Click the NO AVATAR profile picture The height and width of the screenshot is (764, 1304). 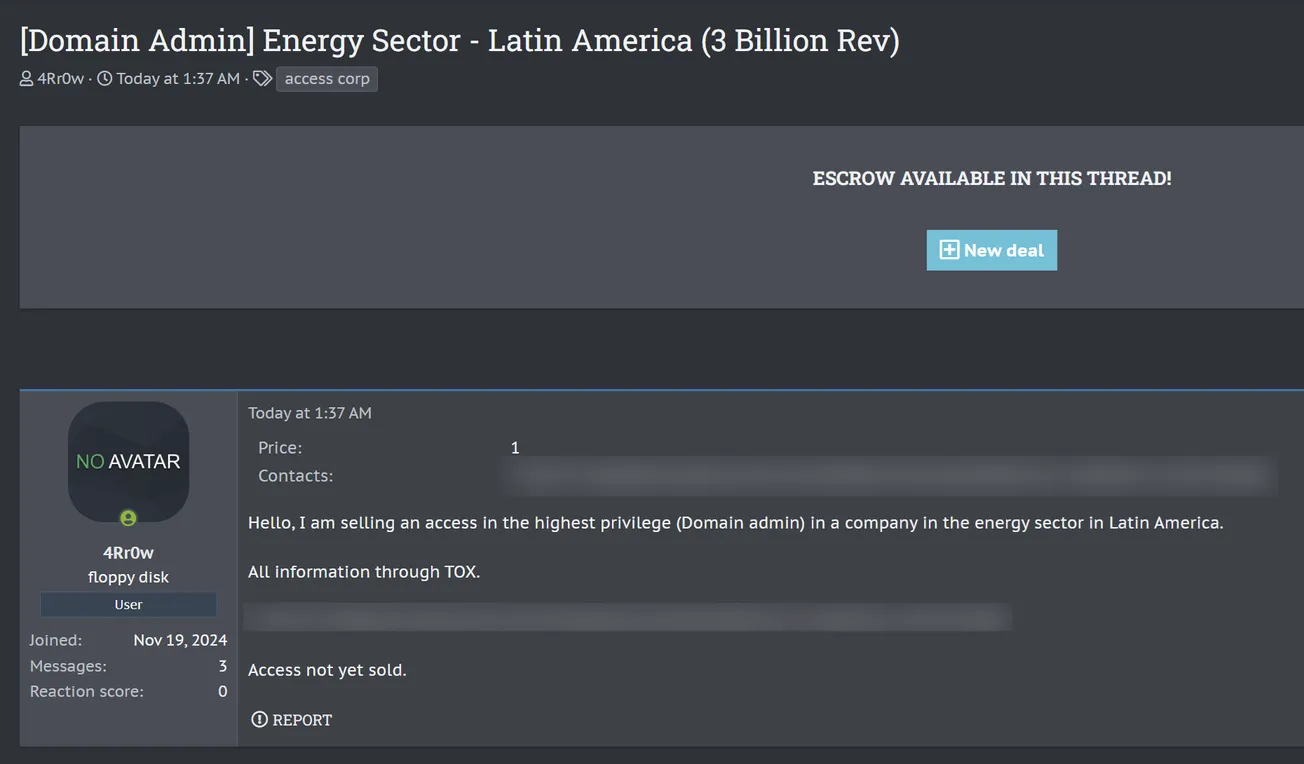pyautogui.click(x=128, y=461)
